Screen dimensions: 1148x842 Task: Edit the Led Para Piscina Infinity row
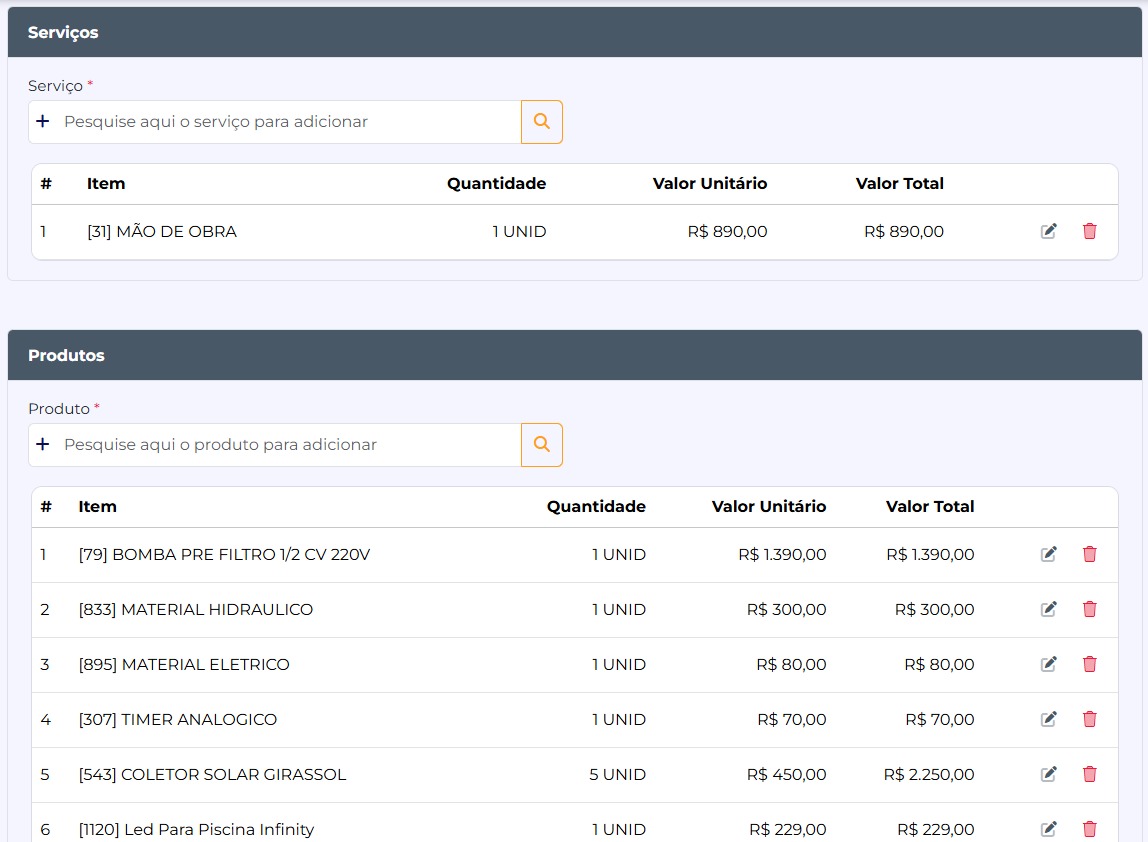click(1048, 829)
